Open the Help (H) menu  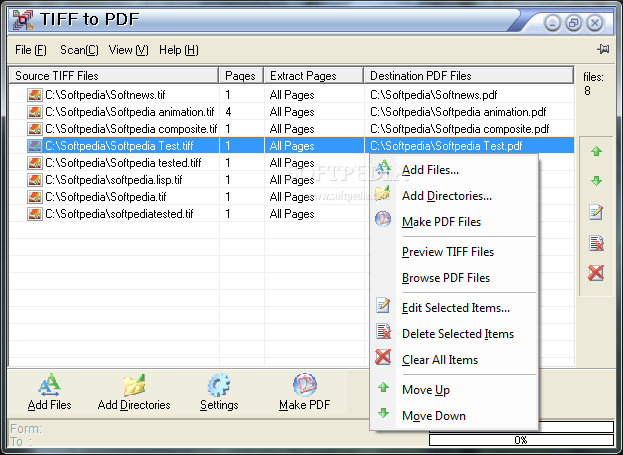[179, 50]
